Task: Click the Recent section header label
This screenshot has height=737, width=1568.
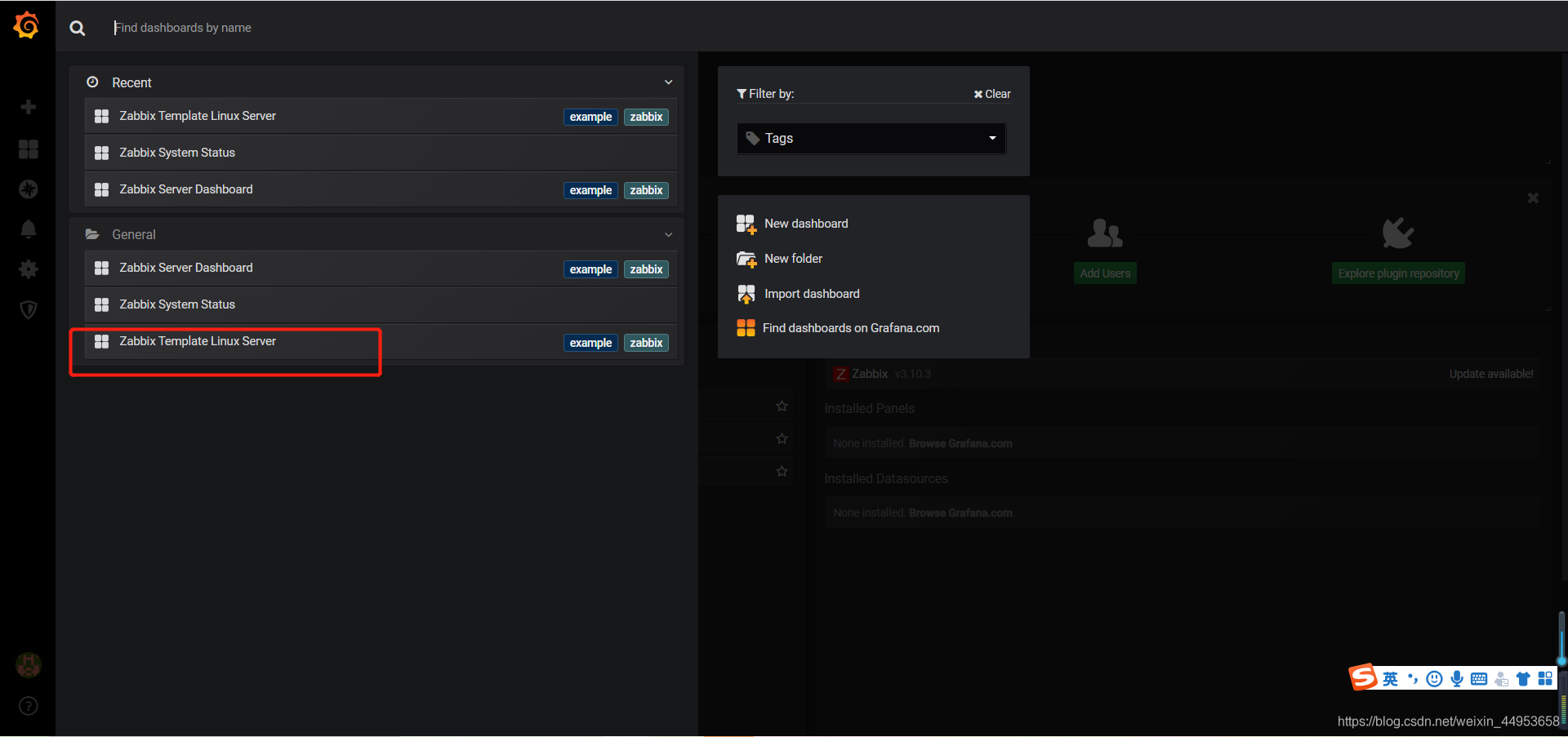Action: click(131, 82)
